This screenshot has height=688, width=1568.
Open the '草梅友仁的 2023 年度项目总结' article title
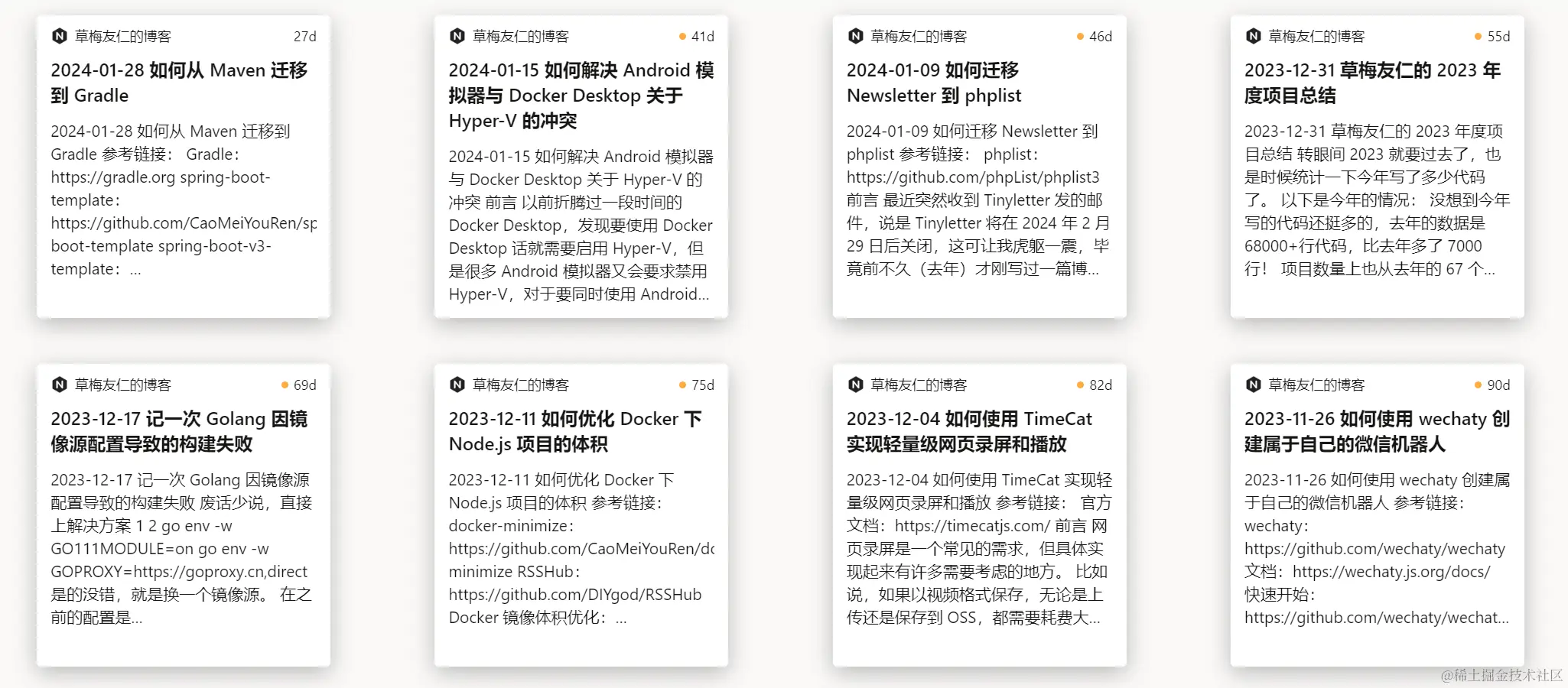1372,83
